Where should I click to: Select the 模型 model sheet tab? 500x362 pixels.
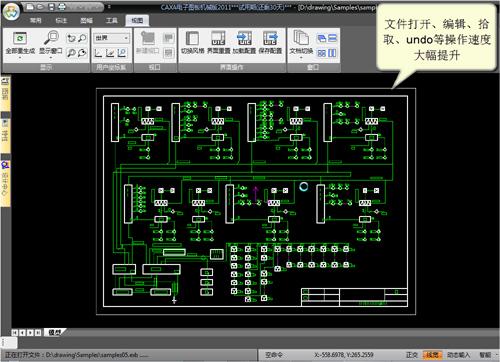point(55,332)
